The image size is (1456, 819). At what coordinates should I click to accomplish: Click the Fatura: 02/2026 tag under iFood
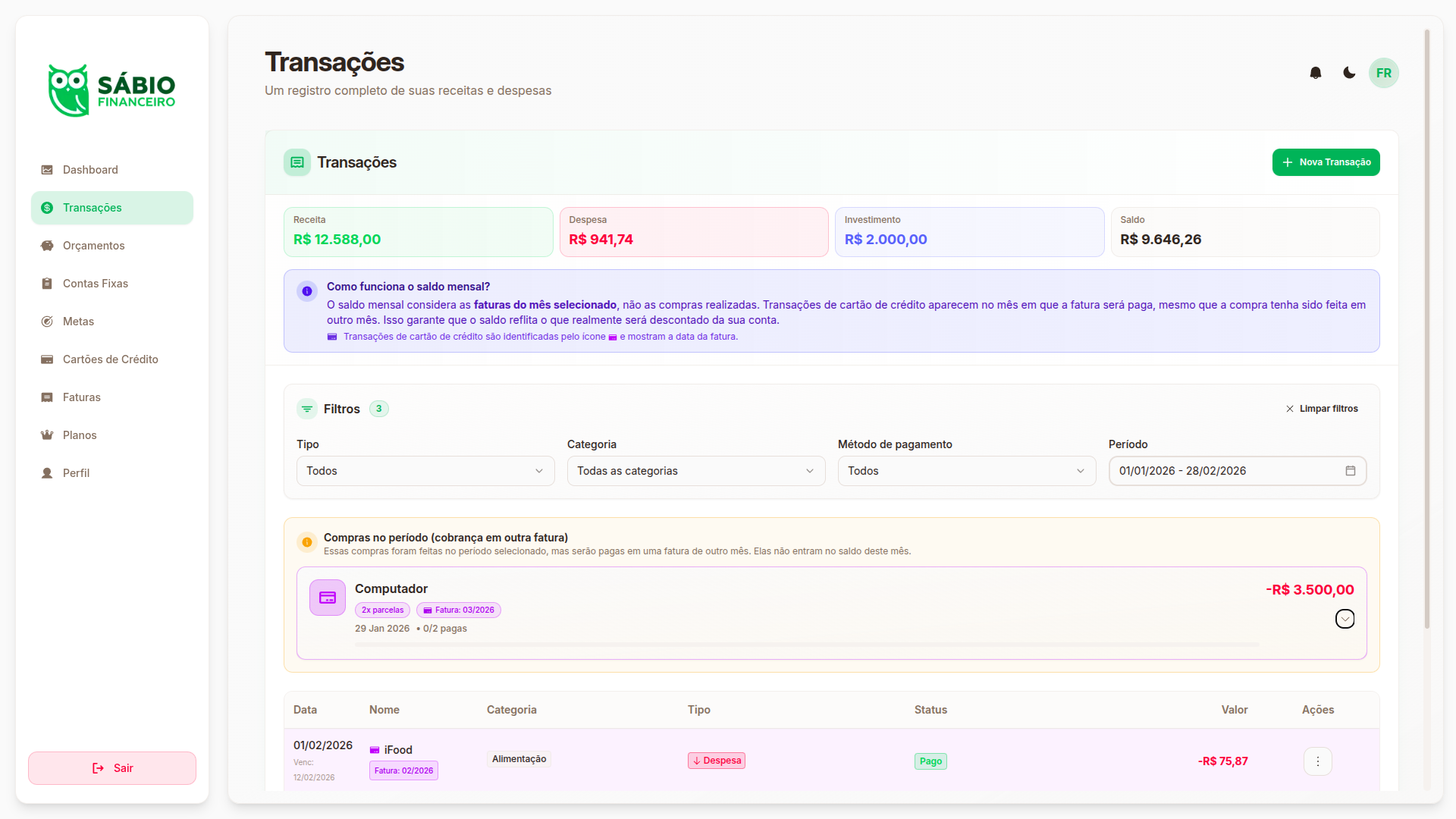[x=403, y=770]
